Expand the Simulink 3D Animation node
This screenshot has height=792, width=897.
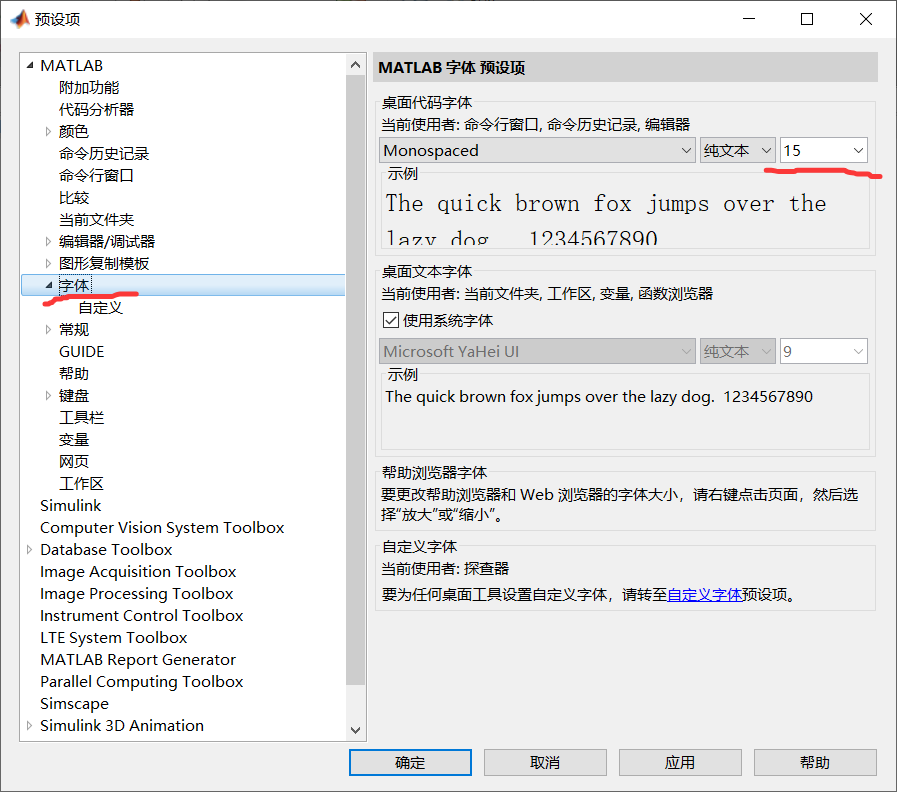(x=30, y=725)
